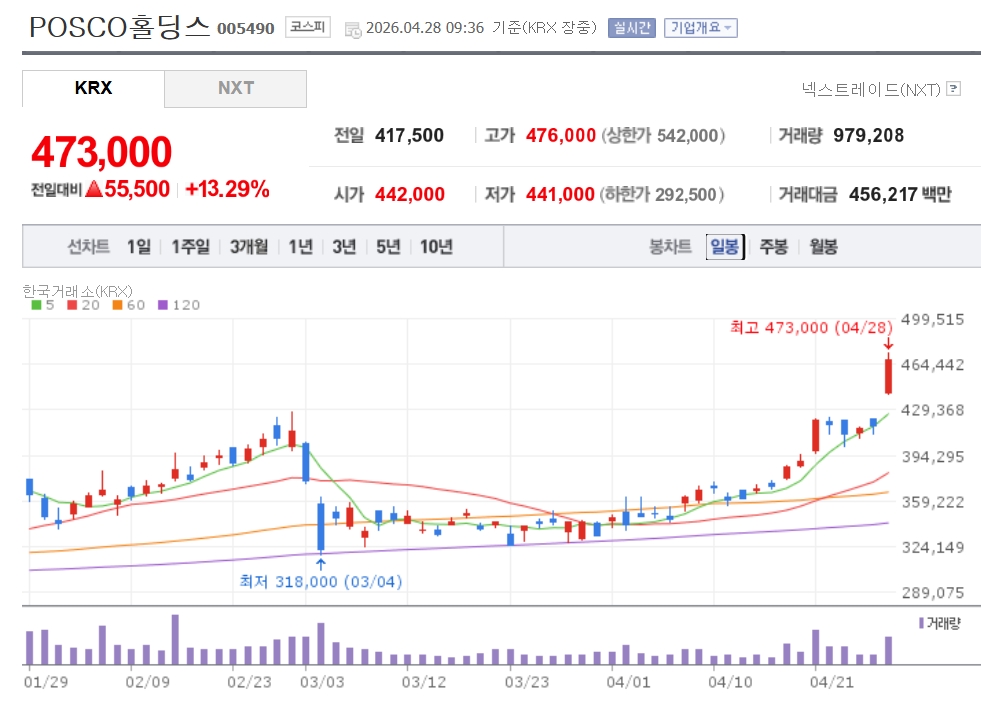Select the 1주일 line chart period
981x712 pixels.
191,247
